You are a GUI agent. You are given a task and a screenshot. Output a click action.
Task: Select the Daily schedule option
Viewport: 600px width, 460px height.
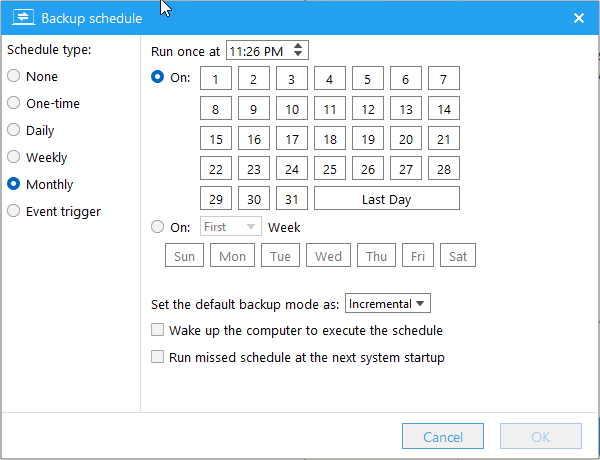(x=14, y=130)
